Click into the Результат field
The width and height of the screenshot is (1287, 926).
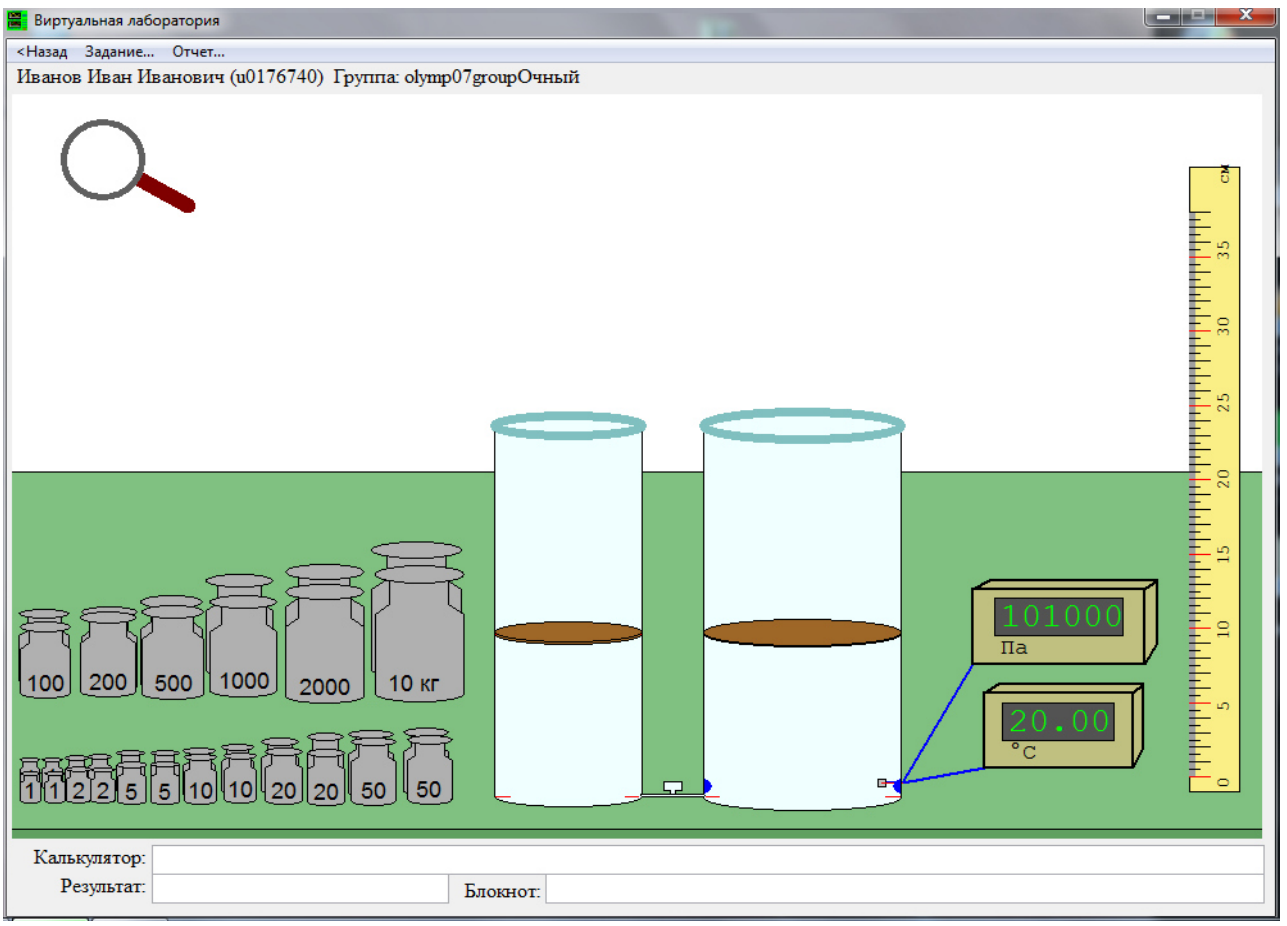point(300,888)
